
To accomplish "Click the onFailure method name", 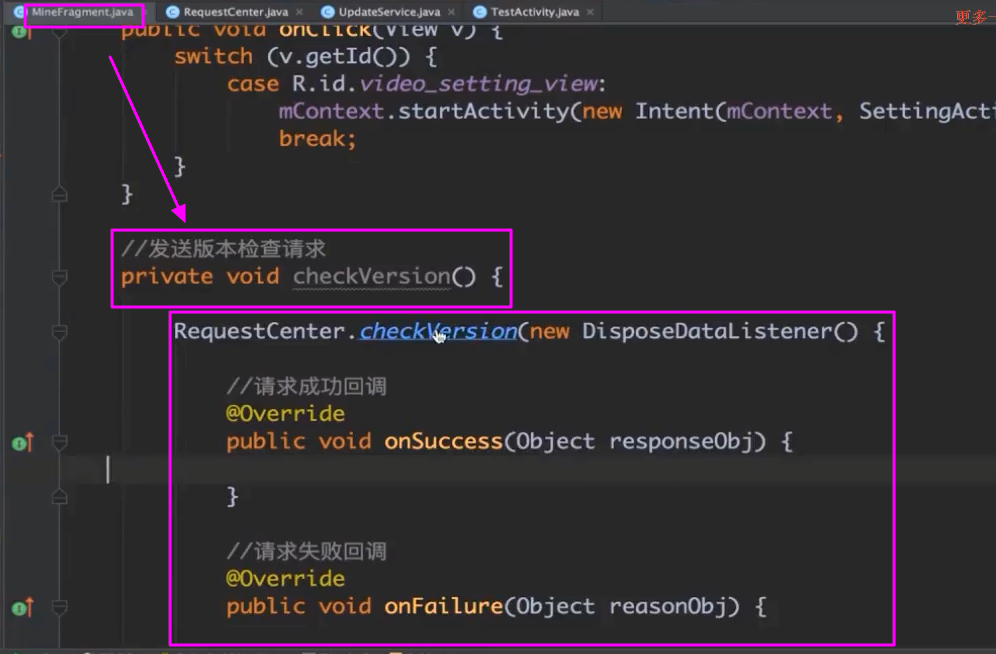I will coord(443,606).
